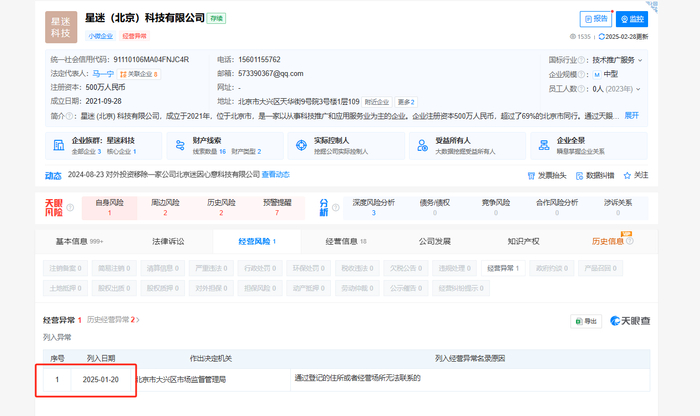
Task: Click the 实际控制人 target icon
Action: coord(301,145)
